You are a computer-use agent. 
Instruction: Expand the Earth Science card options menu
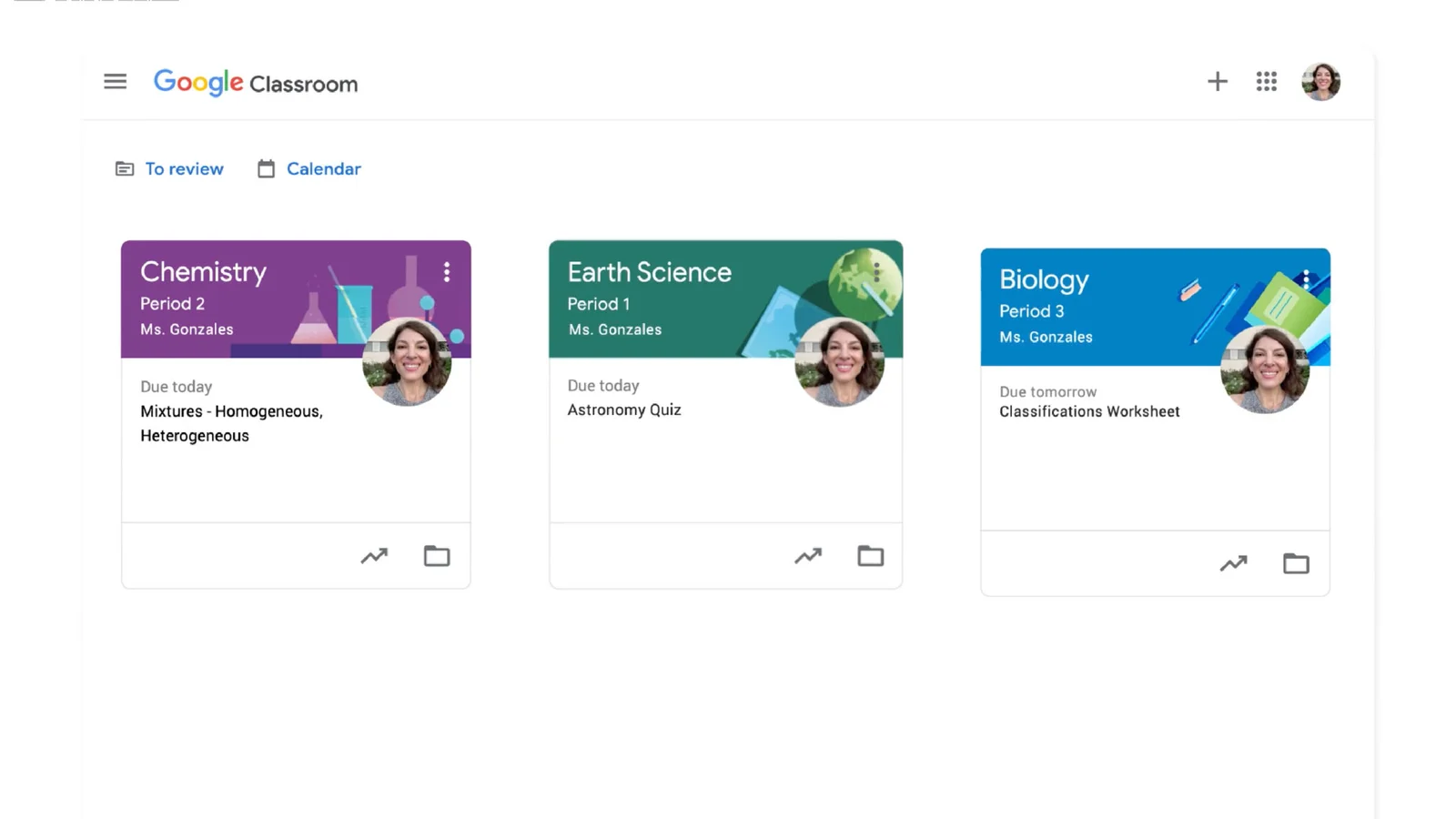point(876,272)
